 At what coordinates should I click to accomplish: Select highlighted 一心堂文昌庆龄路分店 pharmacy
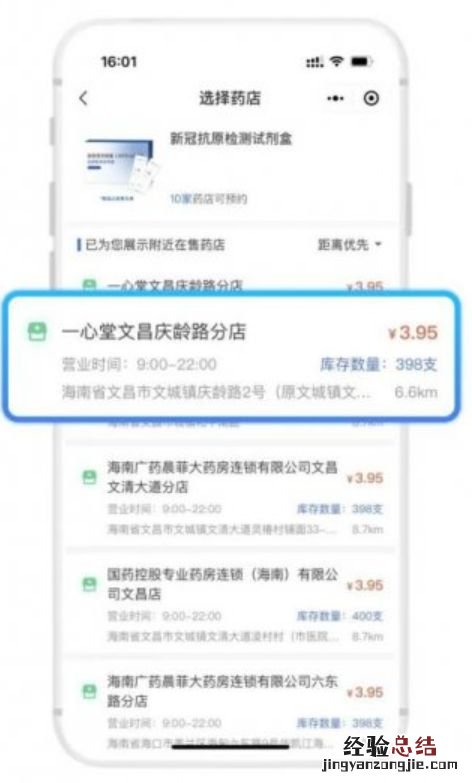(231, 357)
